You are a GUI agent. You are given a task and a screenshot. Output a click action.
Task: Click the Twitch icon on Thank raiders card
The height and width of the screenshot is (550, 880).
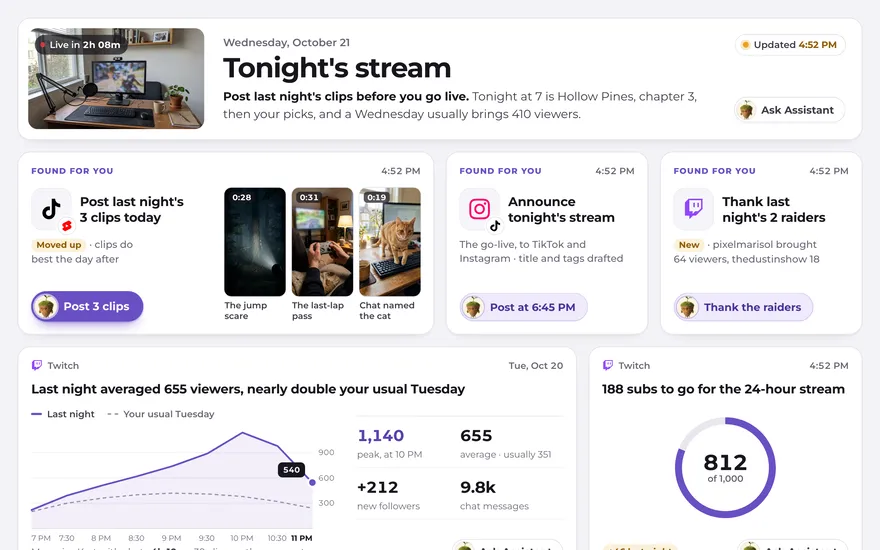pyautogui.click(x=694, y=209)
